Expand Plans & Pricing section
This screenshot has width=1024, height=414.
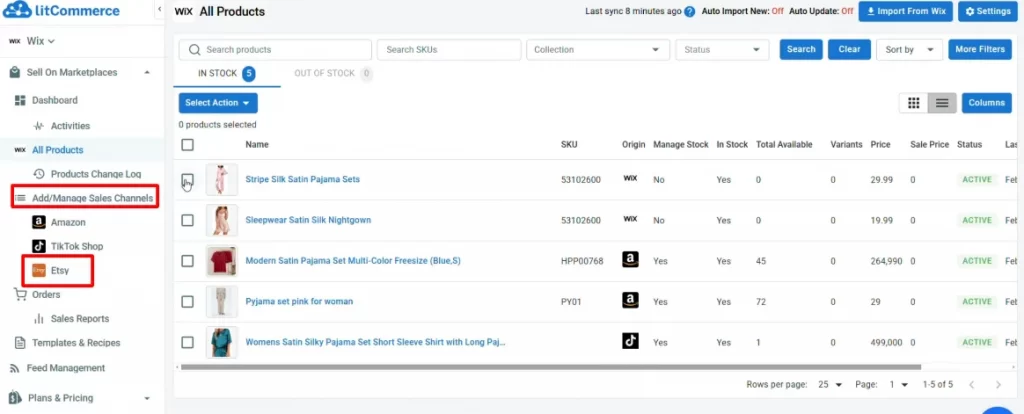pyautogui.click(x=147, y=398)
